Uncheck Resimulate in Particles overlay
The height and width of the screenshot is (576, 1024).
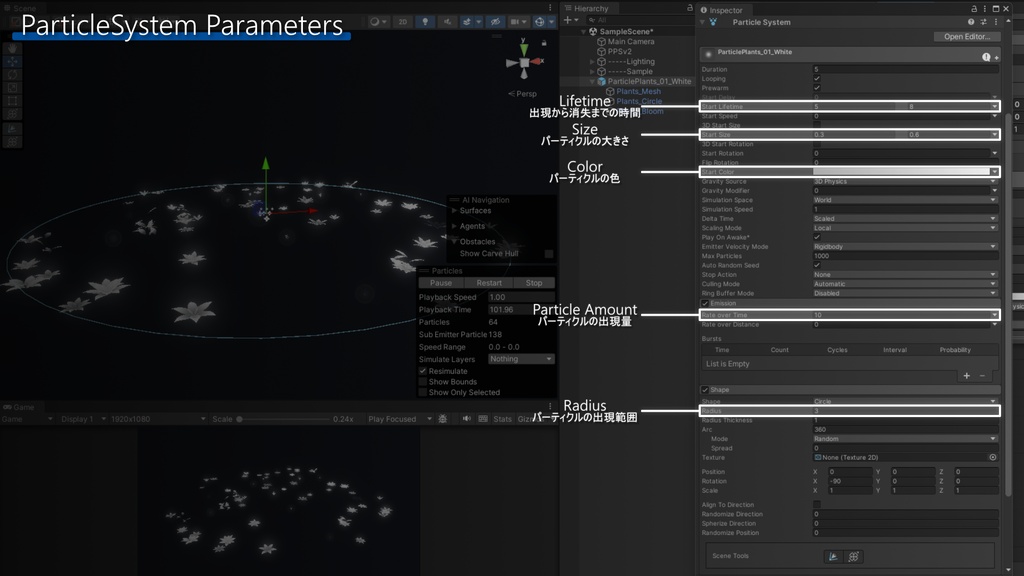(x=423, y=371)
